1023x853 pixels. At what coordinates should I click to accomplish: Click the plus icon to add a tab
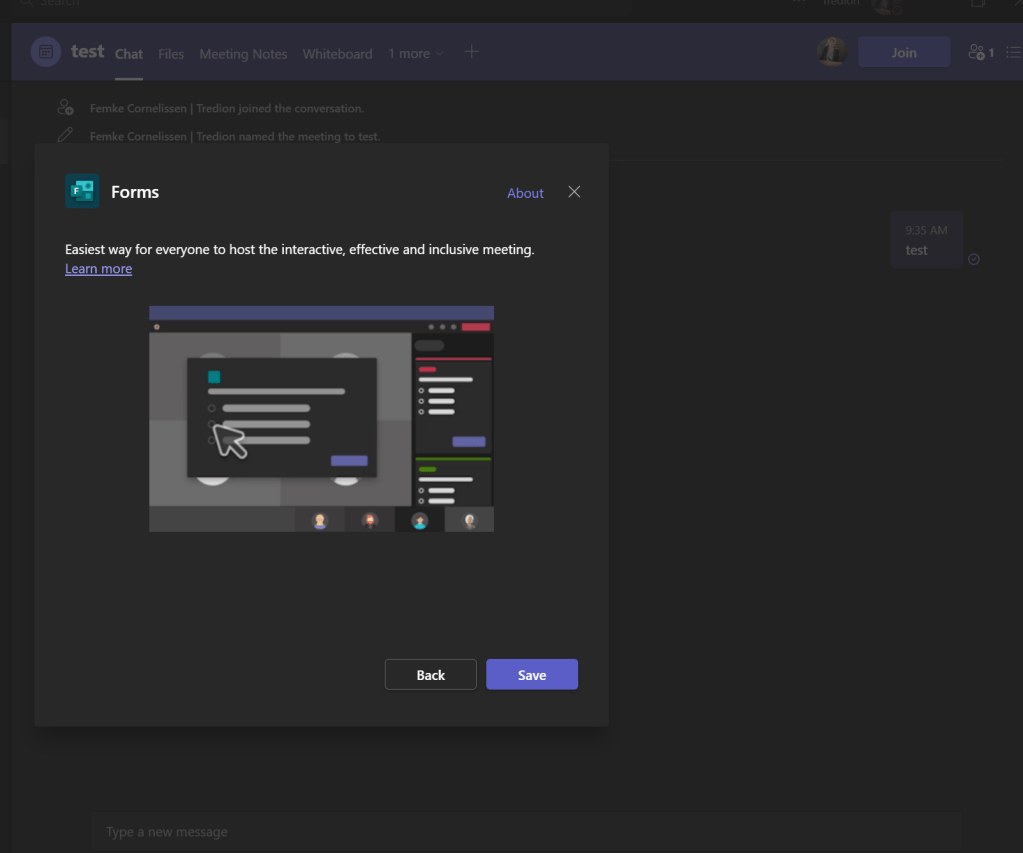[x=472, y=52]
